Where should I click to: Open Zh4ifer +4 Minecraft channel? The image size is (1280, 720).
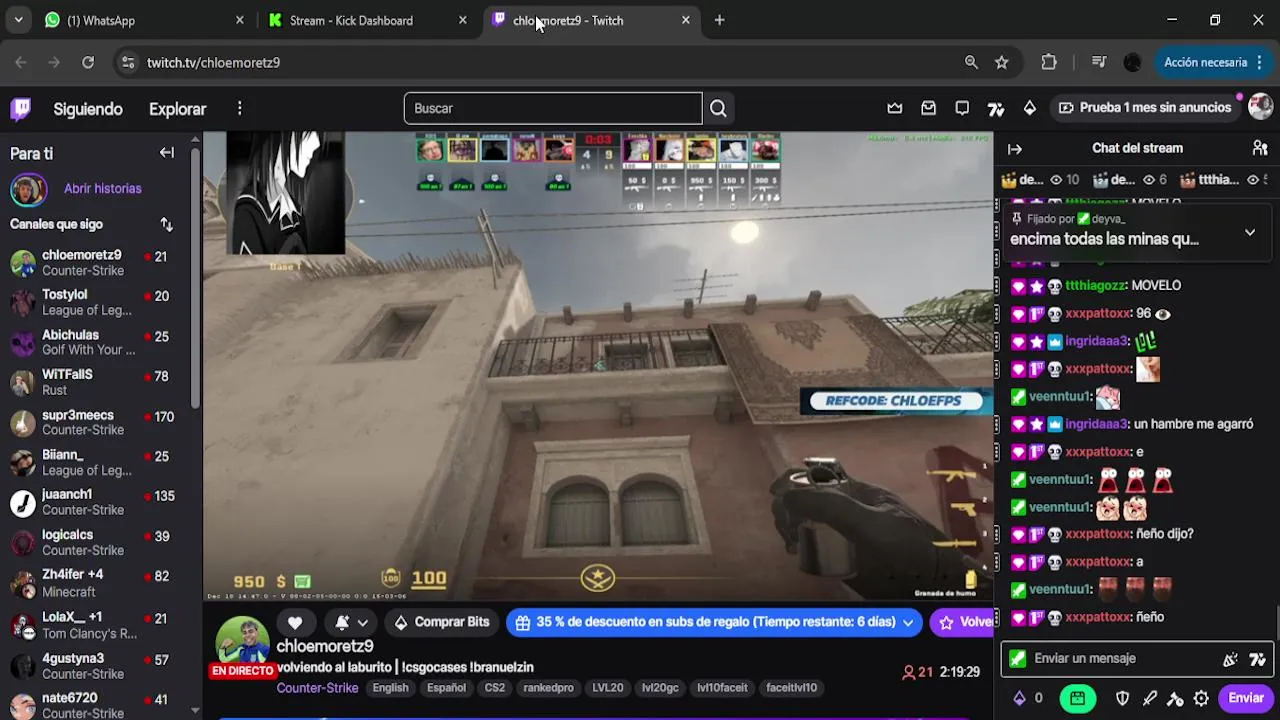[x=96, y=582]
